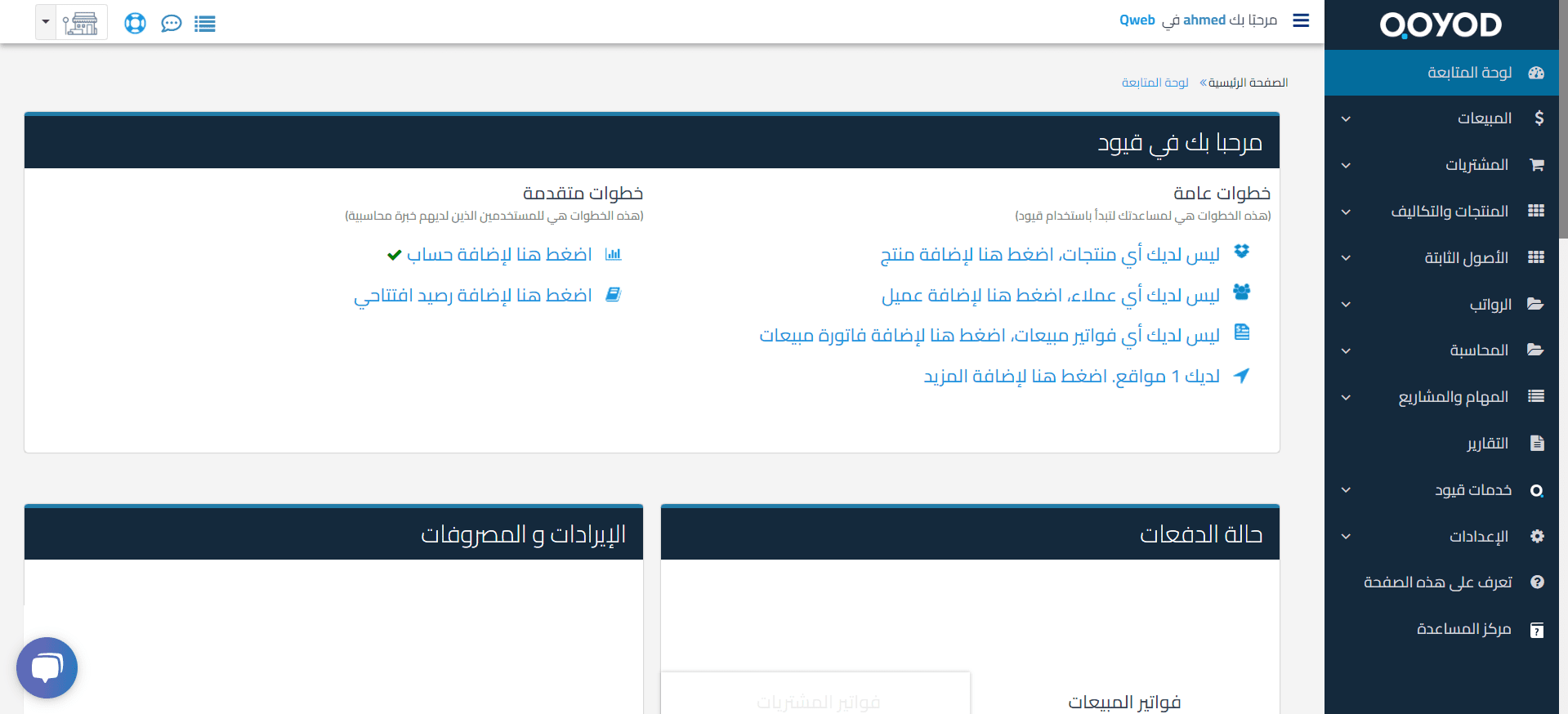Open مركز المساعدة sidebar item
This screenshot has width=1568, height=714.
[1441, 629]
